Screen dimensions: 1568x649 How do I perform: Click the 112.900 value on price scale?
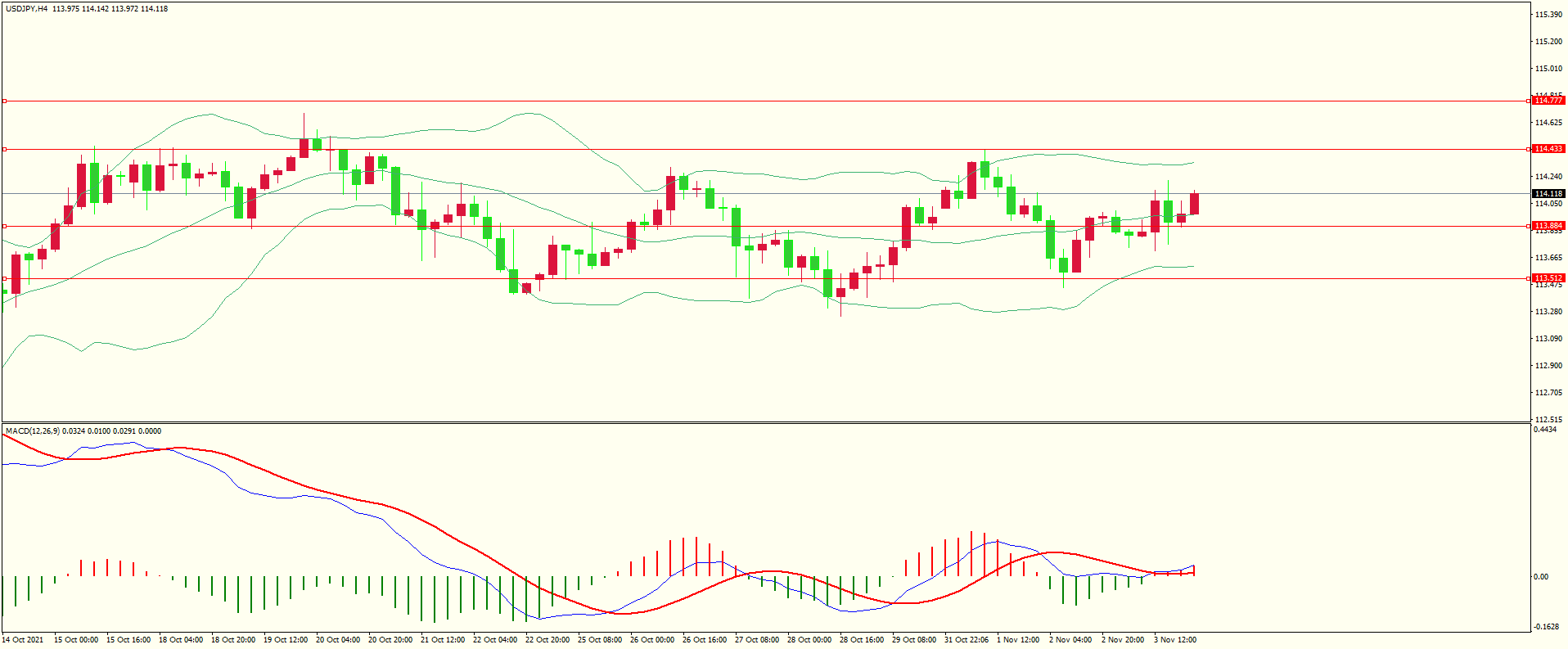[1548, 366]
